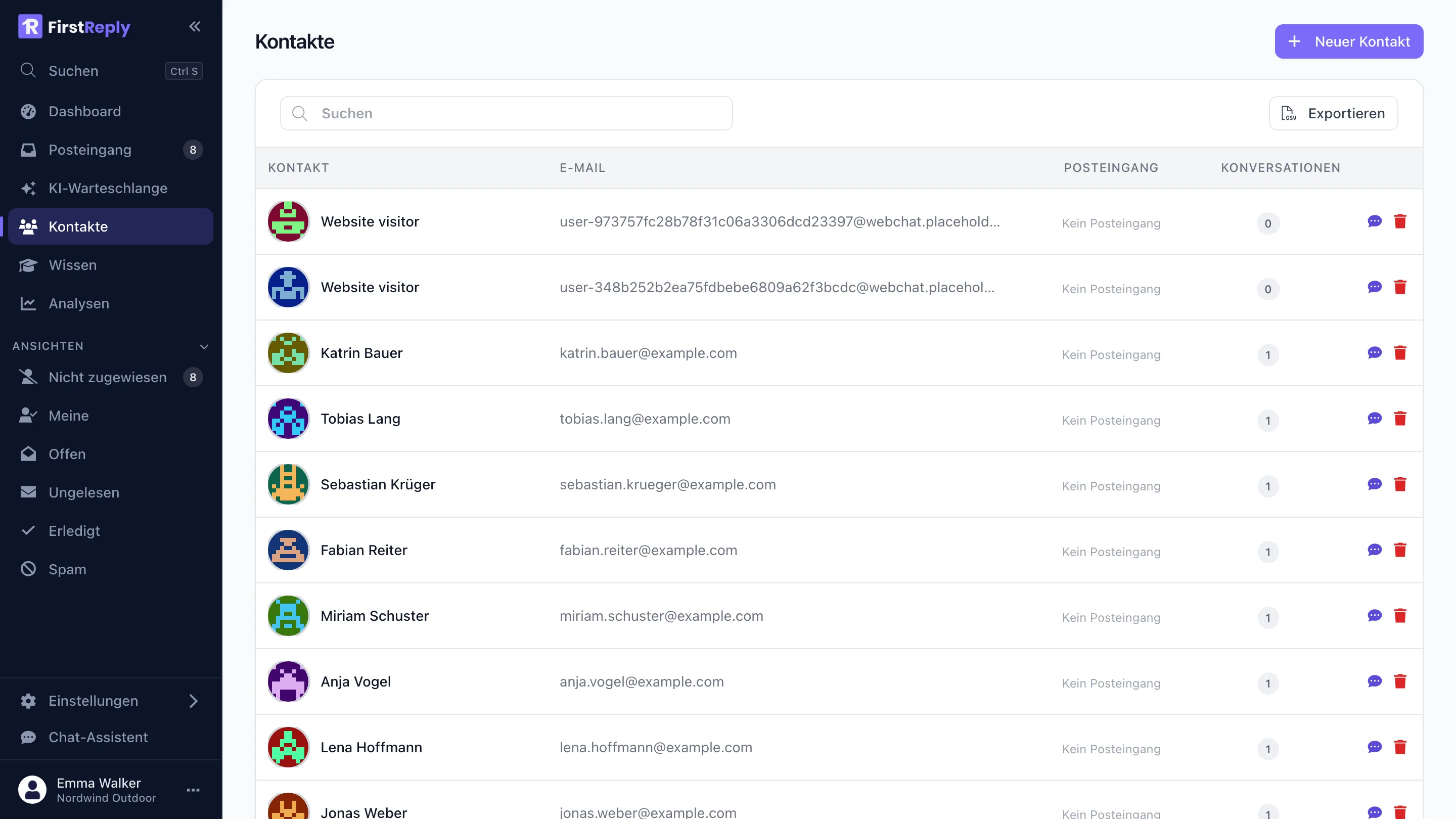This screenshot has height=819, width=1456.
Task: Open chat for Tobias Lang
Action: click(1375, 418)
